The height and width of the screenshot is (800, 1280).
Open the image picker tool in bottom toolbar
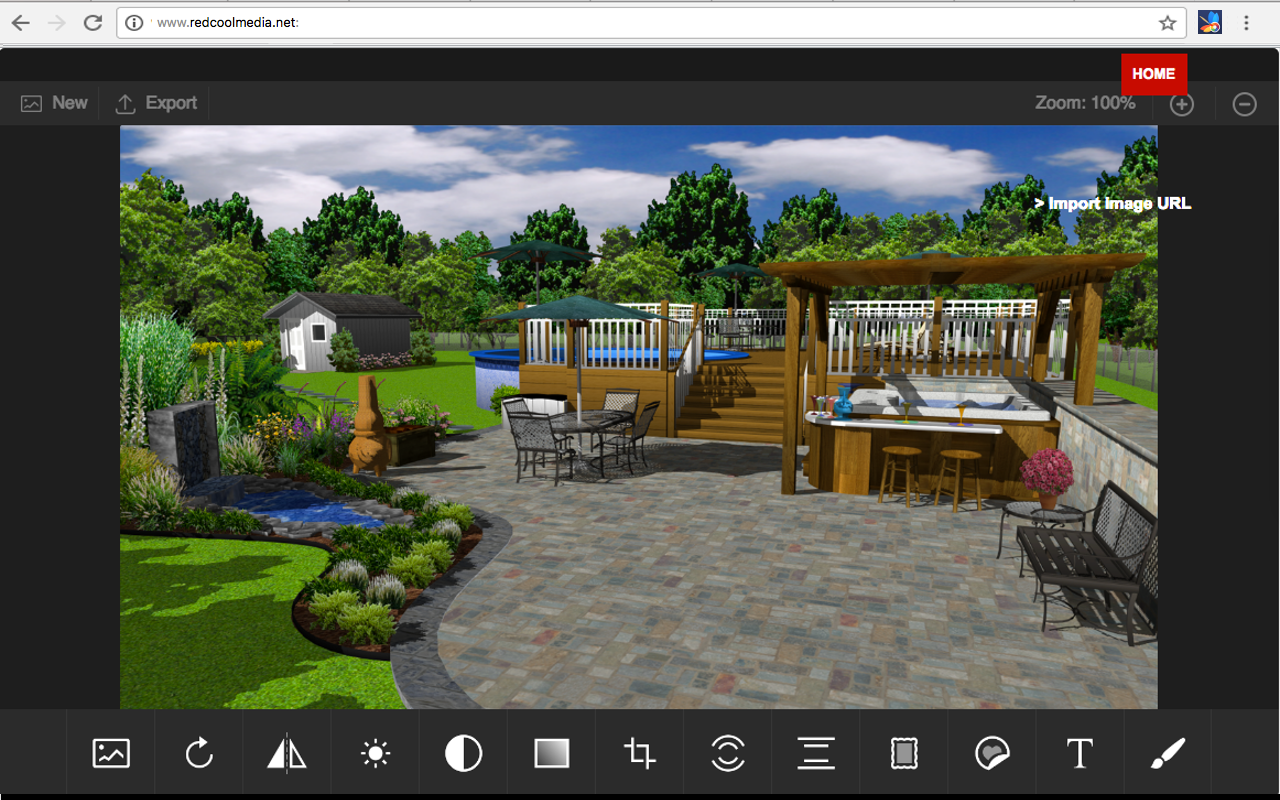click(111, 753)
